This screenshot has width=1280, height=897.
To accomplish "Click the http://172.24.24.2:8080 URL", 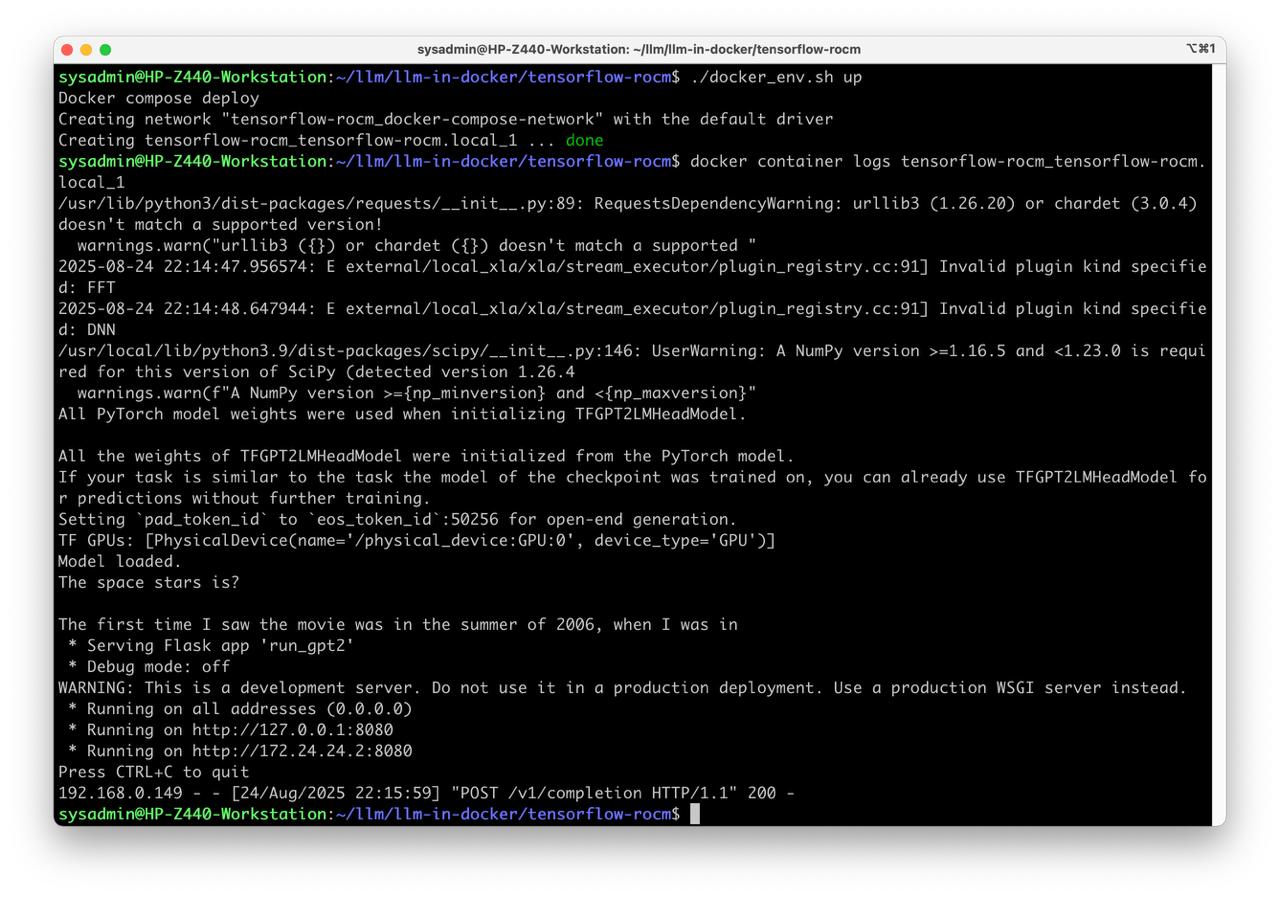I will (x=302, y=750).
